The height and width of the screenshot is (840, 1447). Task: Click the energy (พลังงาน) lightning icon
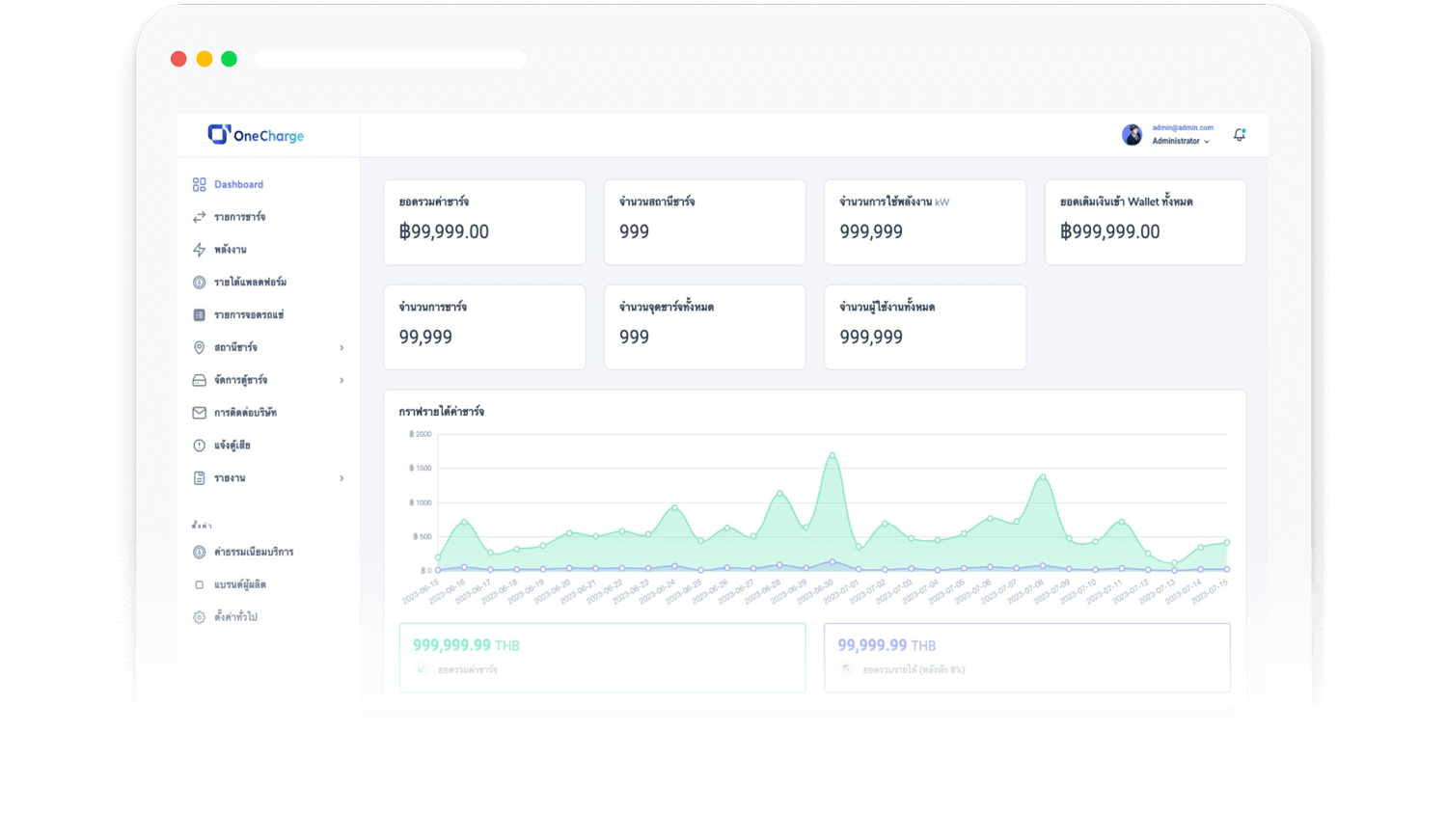200,249
